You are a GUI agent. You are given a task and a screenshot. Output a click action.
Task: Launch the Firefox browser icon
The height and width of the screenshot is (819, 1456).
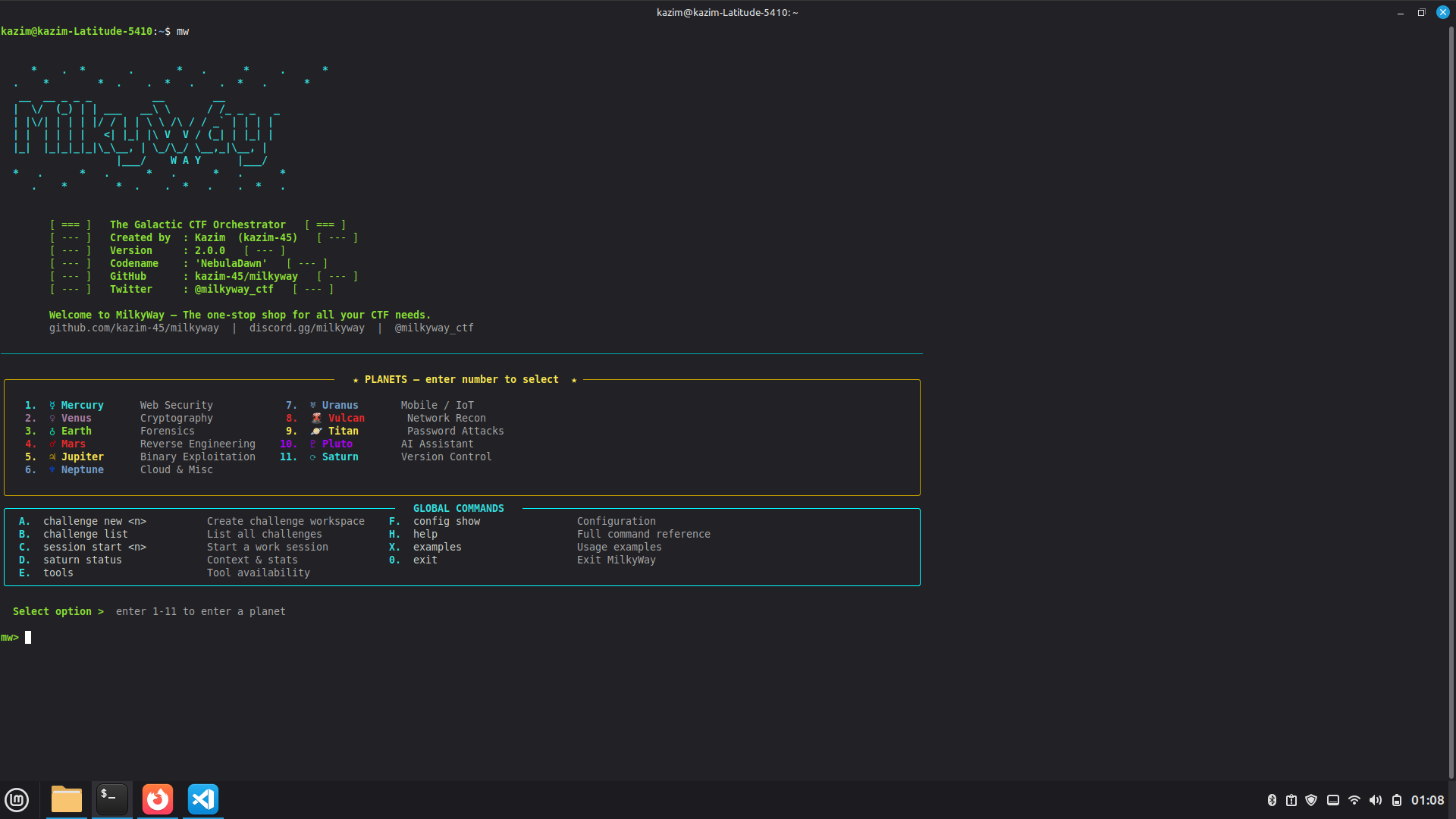158,799
